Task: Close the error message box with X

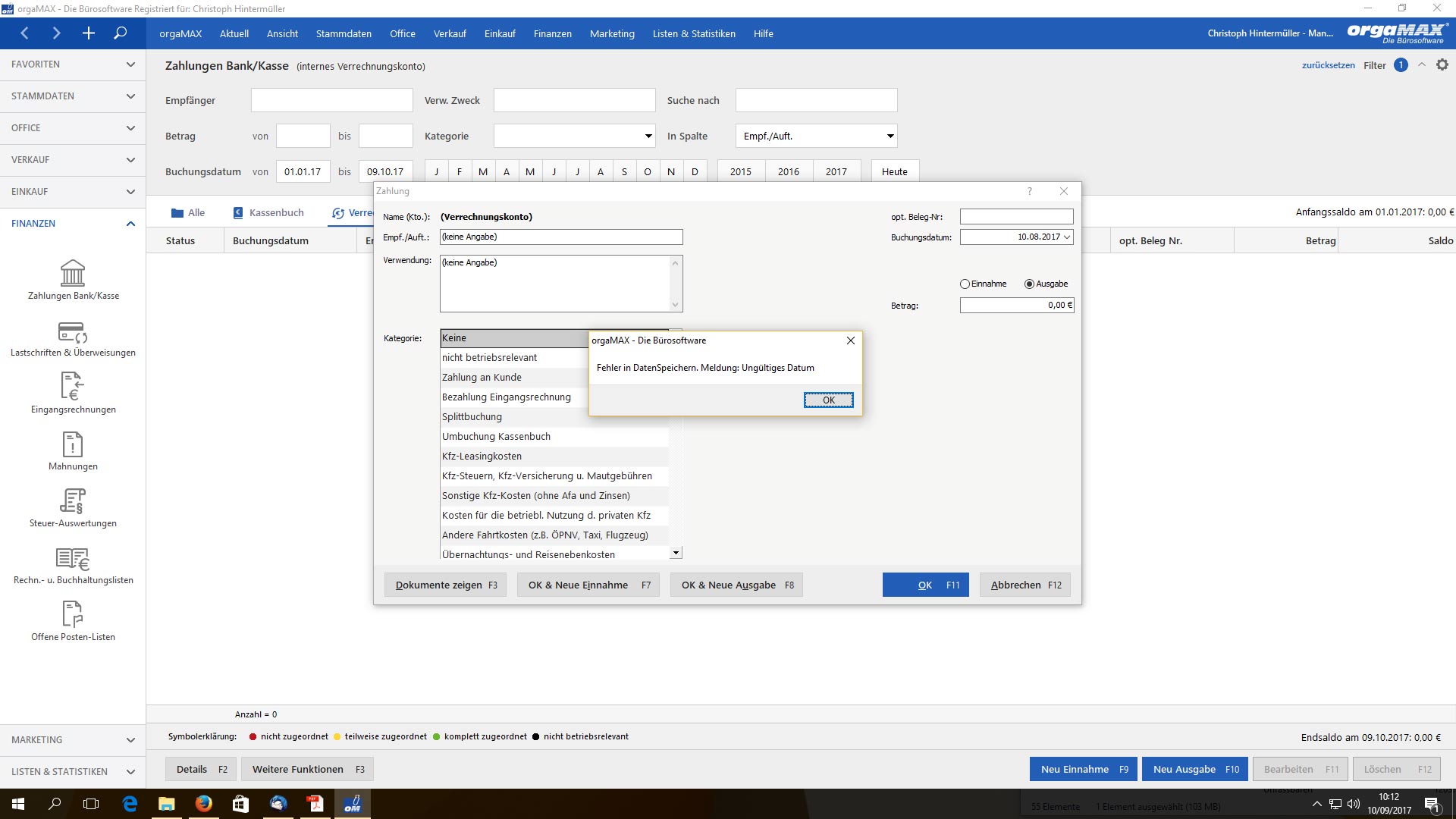Action: (850, 340)
